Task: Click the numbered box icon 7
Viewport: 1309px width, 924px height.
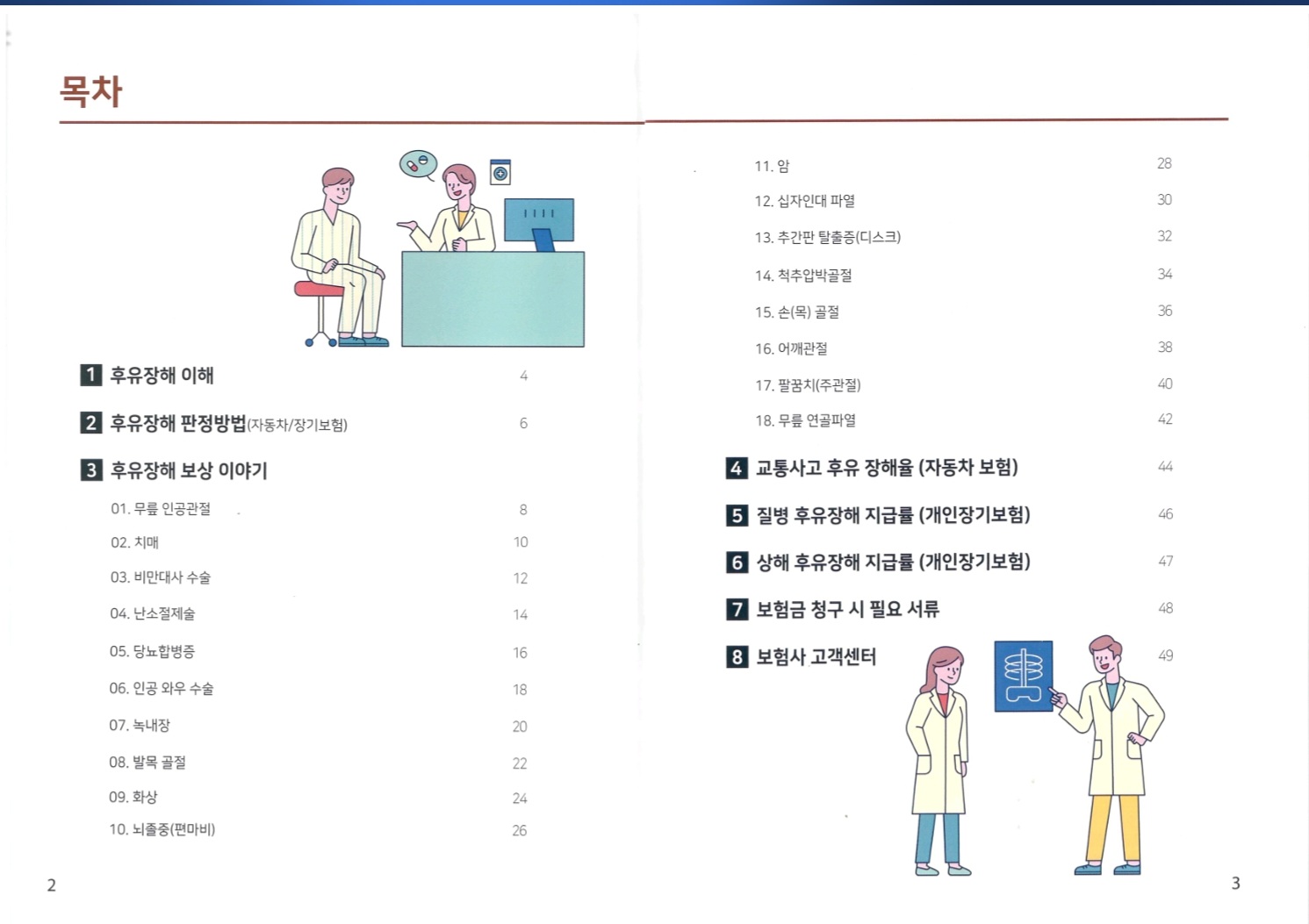Action: (737, 609)
